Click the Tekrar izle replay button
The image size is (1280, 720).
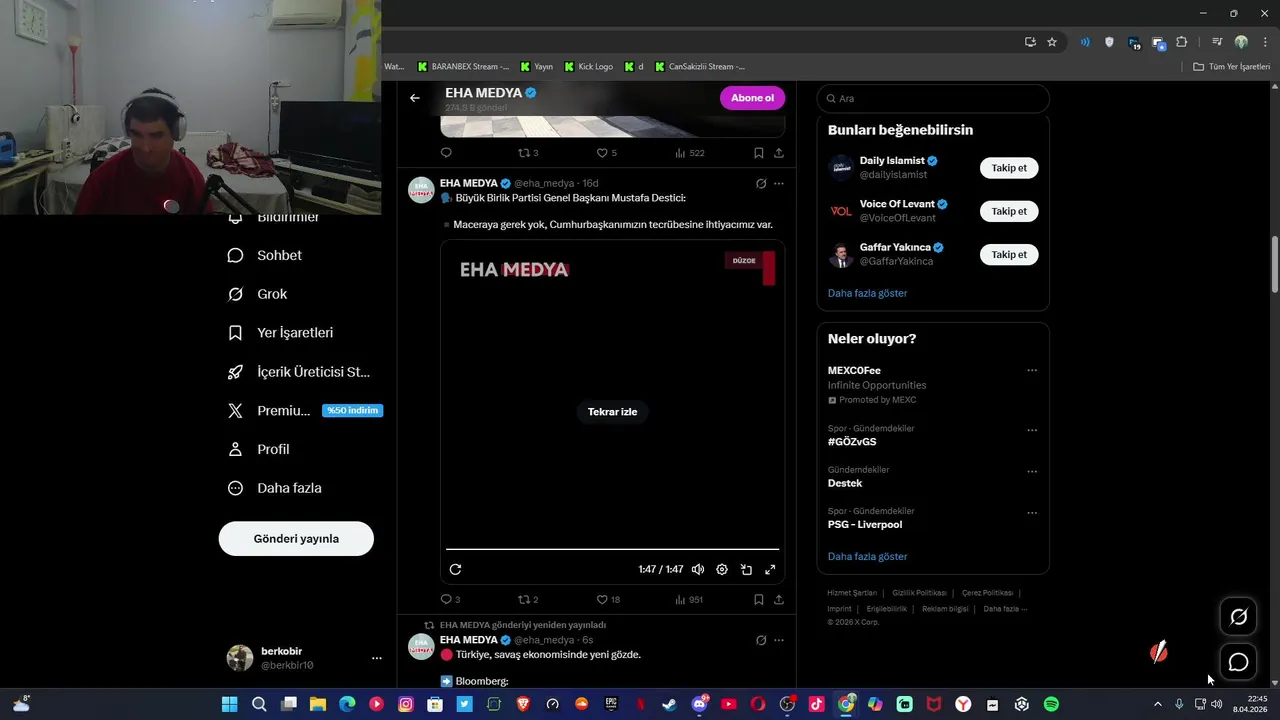pos(612,412)
